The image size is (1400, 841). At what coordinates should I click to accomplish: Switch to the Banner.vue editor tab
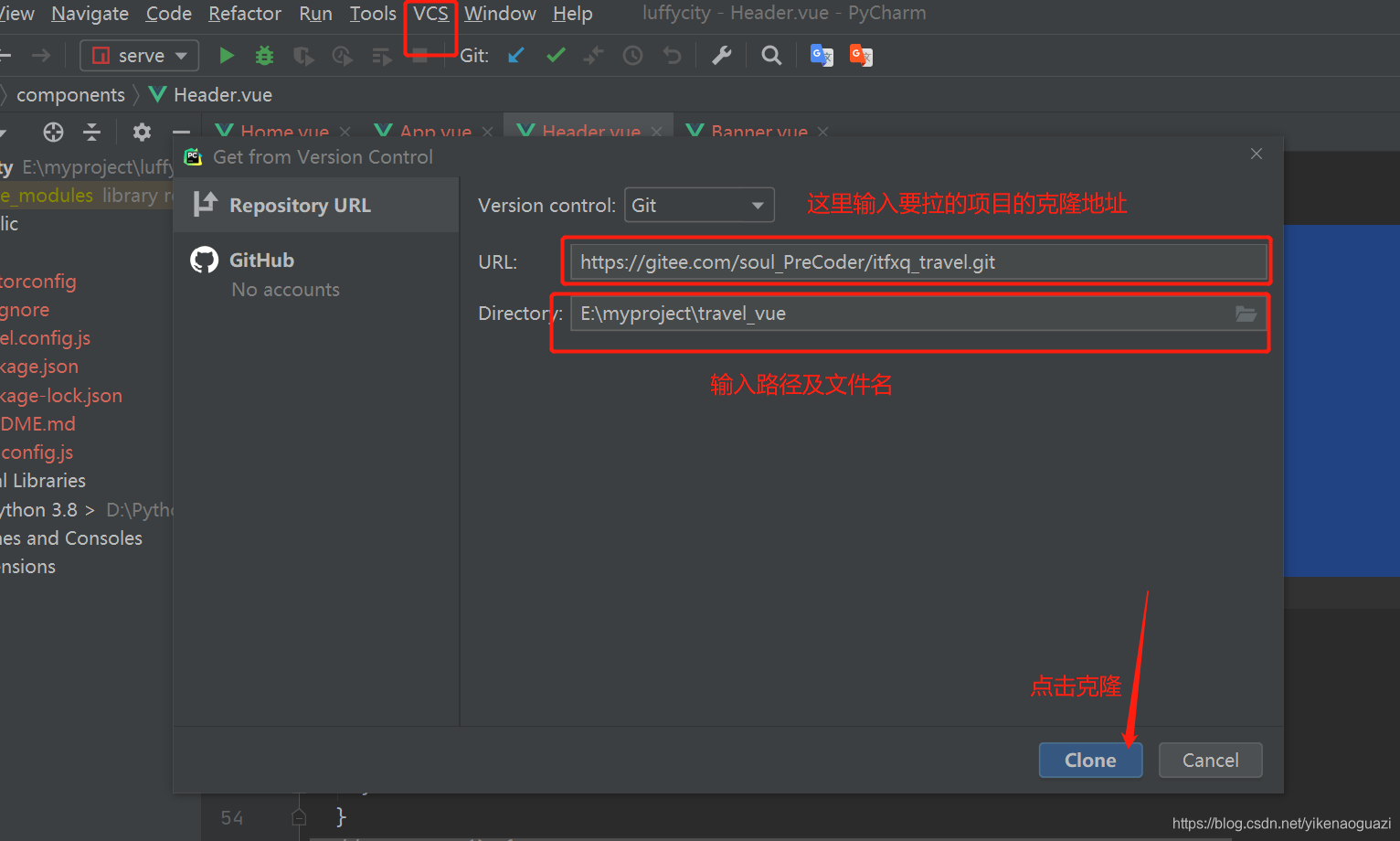pos(759,132)
